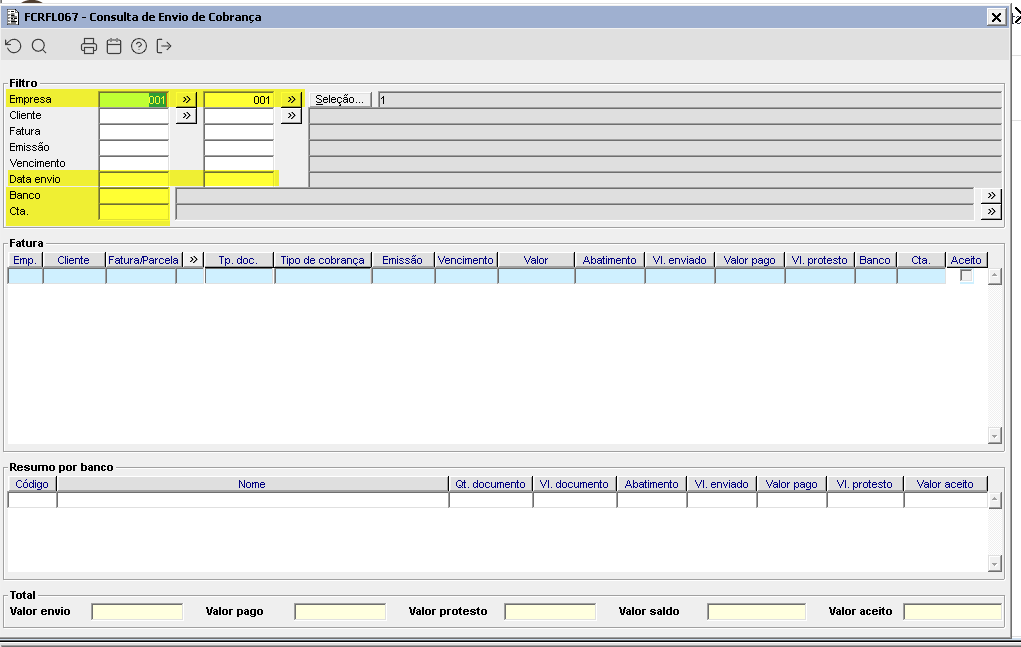Click the Valor aceito column header
The width and height of the screenshot is (1021, 647).
[945, 484]
